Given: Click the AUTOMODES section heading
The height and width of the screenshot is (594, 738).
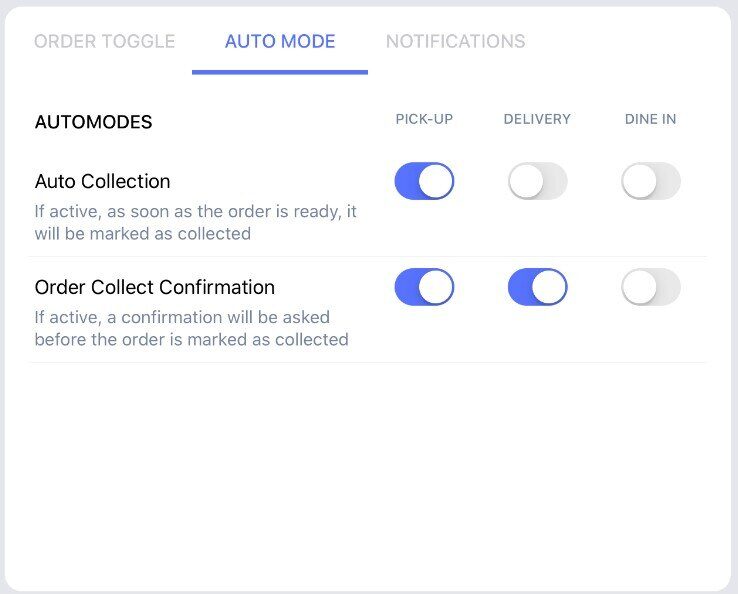Looking at the screenshot, I should coord(93,122).
